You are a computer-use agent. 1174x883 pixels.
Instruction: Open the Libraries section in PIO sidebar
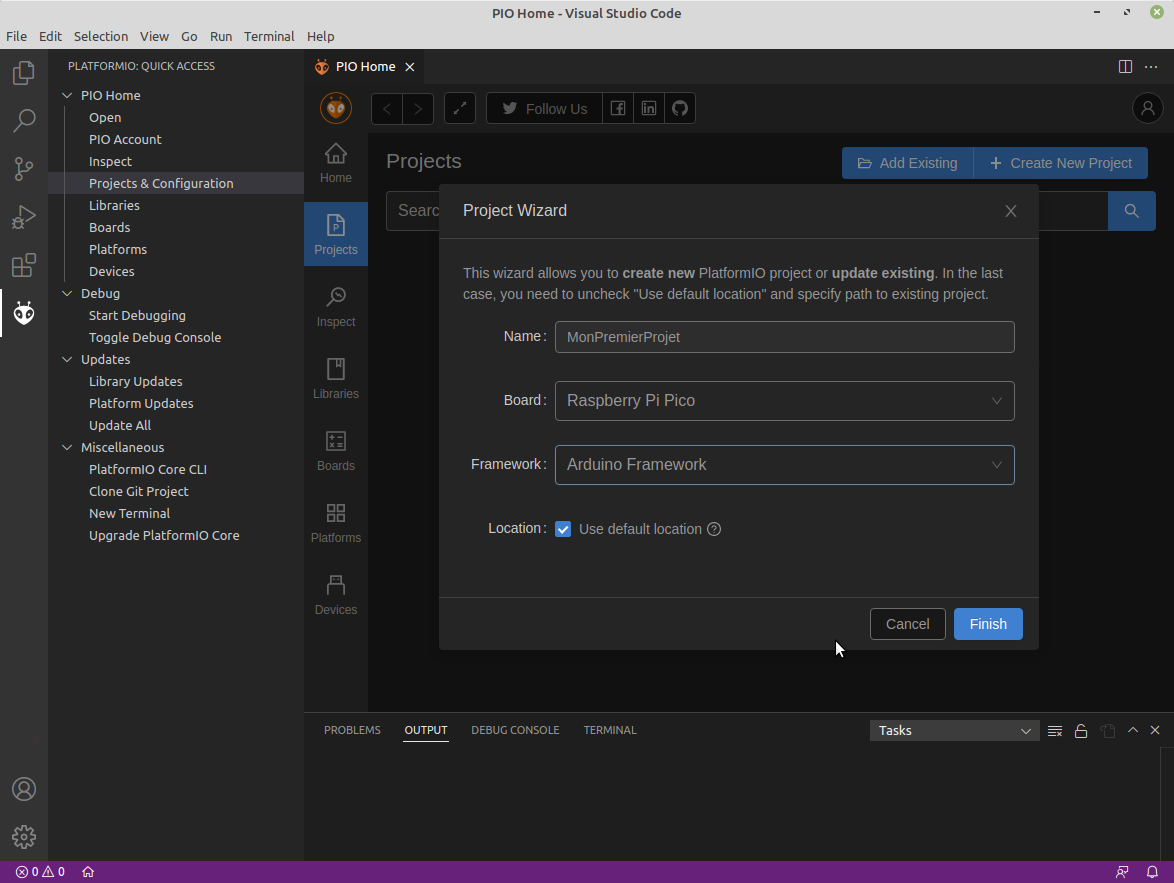click(335, 379)
